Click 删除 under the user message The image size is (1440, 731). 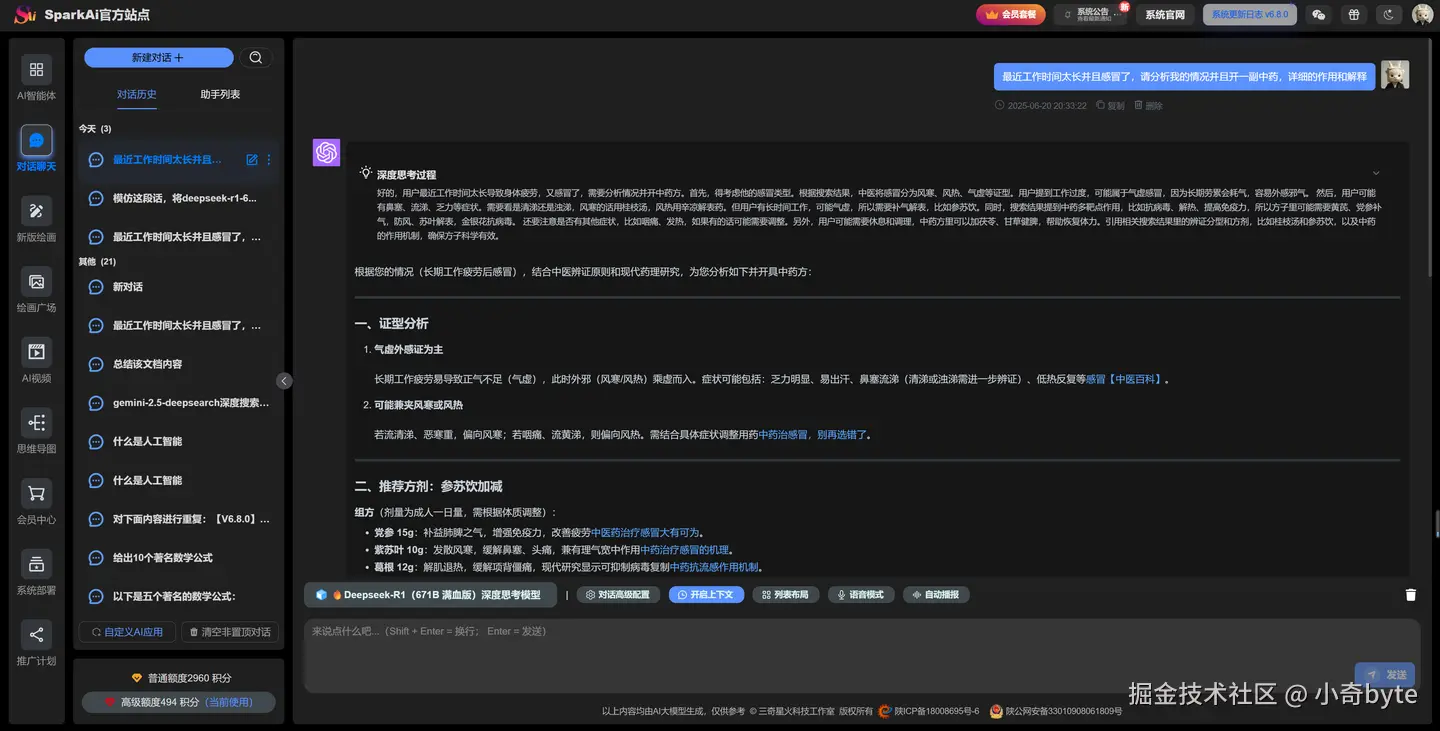[1148, 105]
